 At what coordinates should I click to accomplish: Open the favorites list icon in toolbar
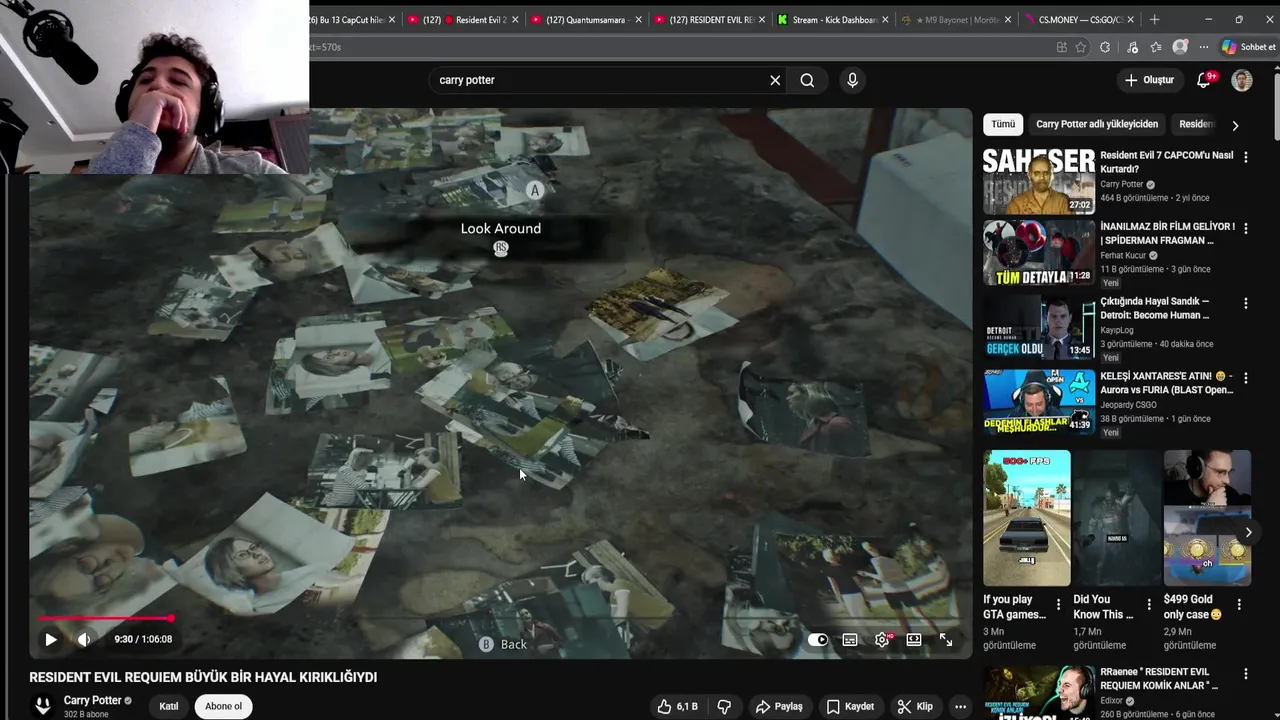coord(1156,47)
